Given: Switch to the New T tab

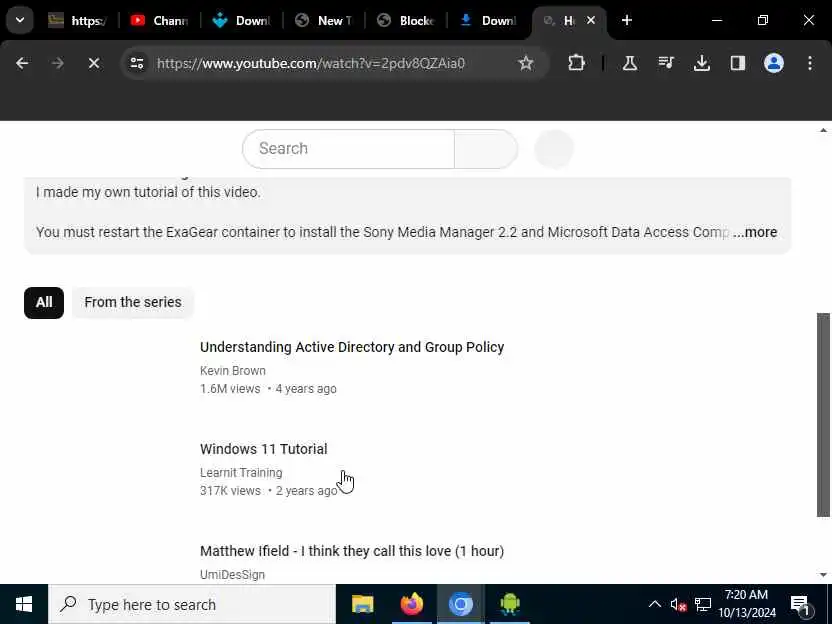Looking at the screenshot, I should click(x=324, y=21).
